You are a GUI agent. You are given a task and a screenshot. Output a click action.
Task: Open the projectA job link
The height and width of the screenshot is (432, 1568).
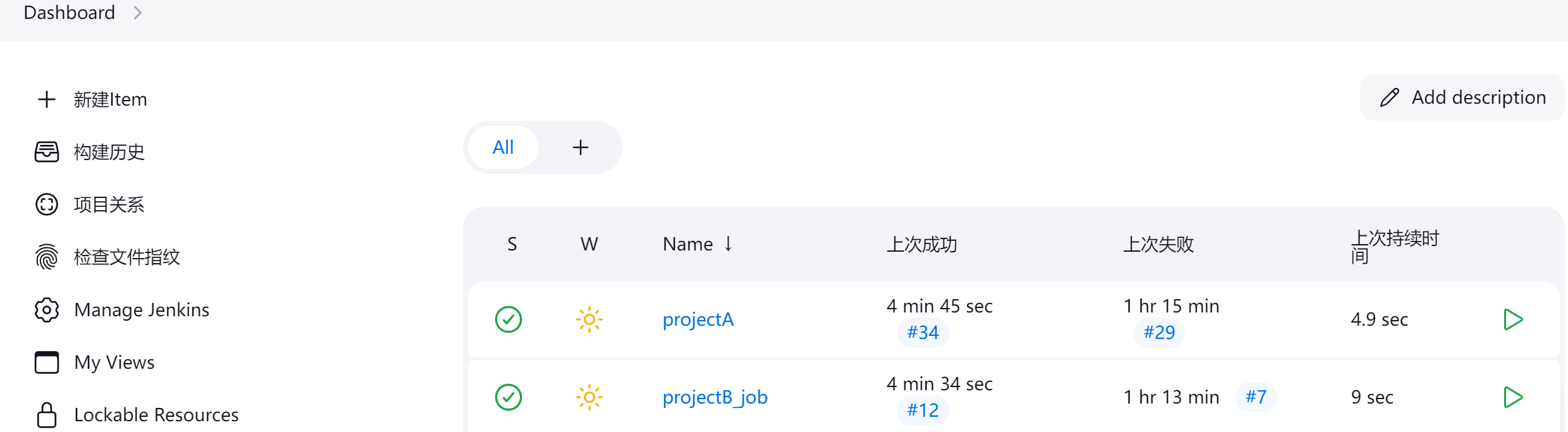point(698,319)
